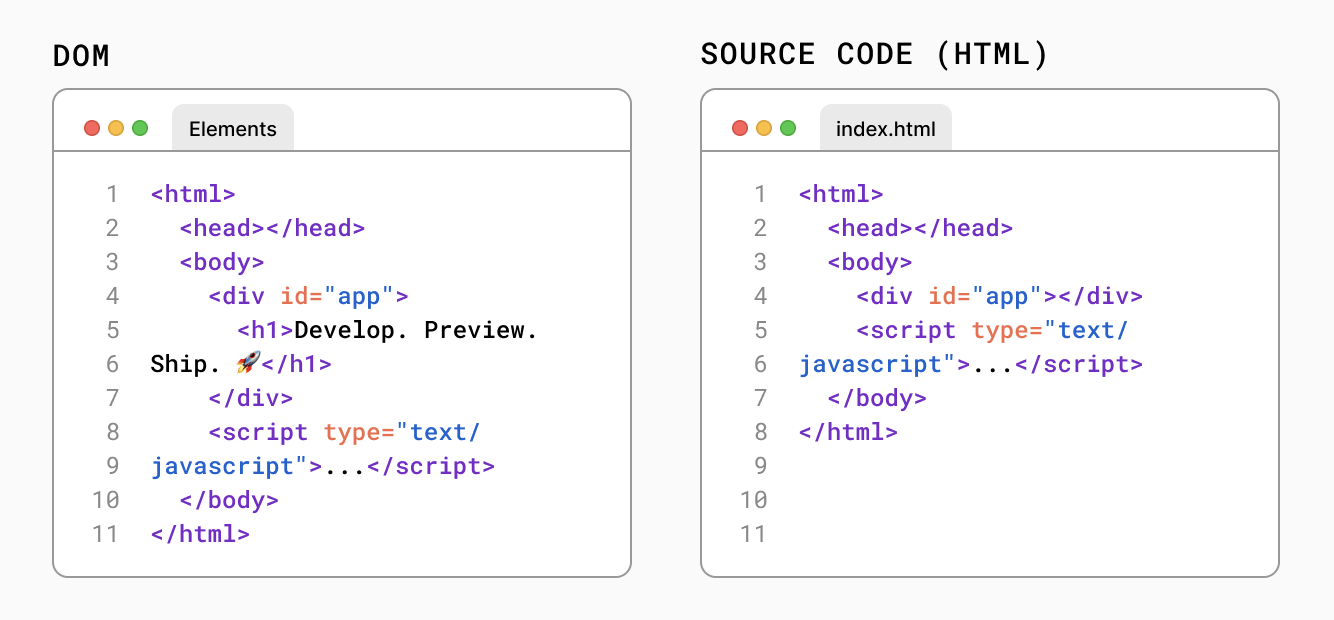
Task: Click line number 11 in DOM panel
Action: click(105, 534)
